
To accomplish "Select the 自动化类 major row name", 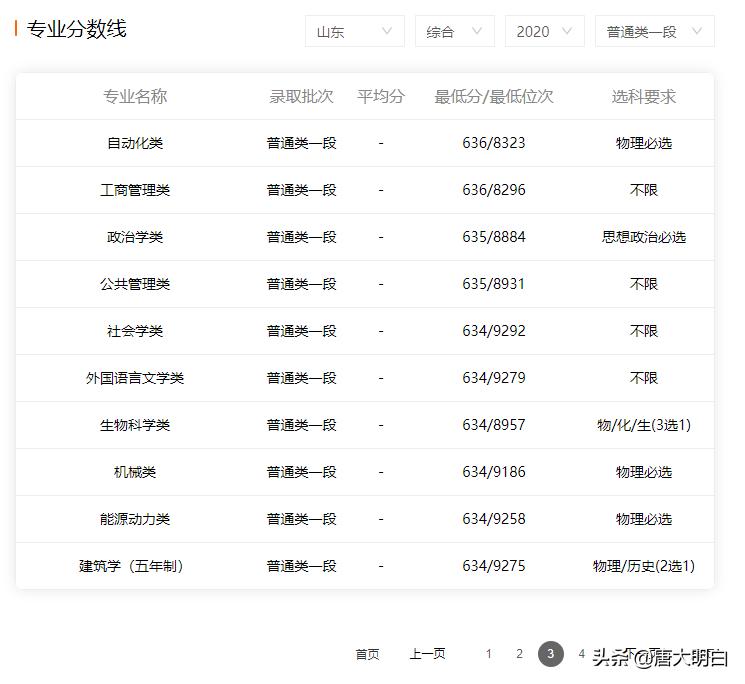I will click(x=135, y=143).
